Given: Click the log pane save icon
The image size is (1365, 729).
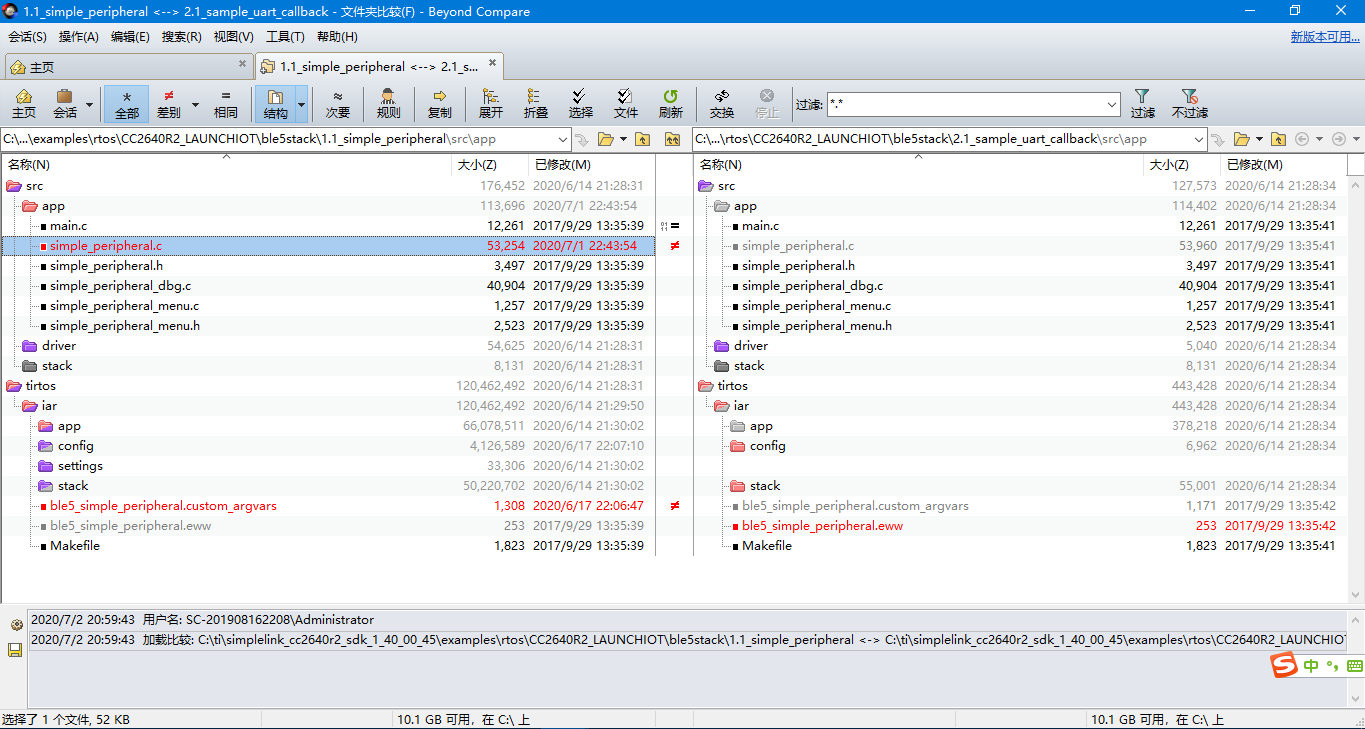Looking at the screenshot, I should (15, 650).
